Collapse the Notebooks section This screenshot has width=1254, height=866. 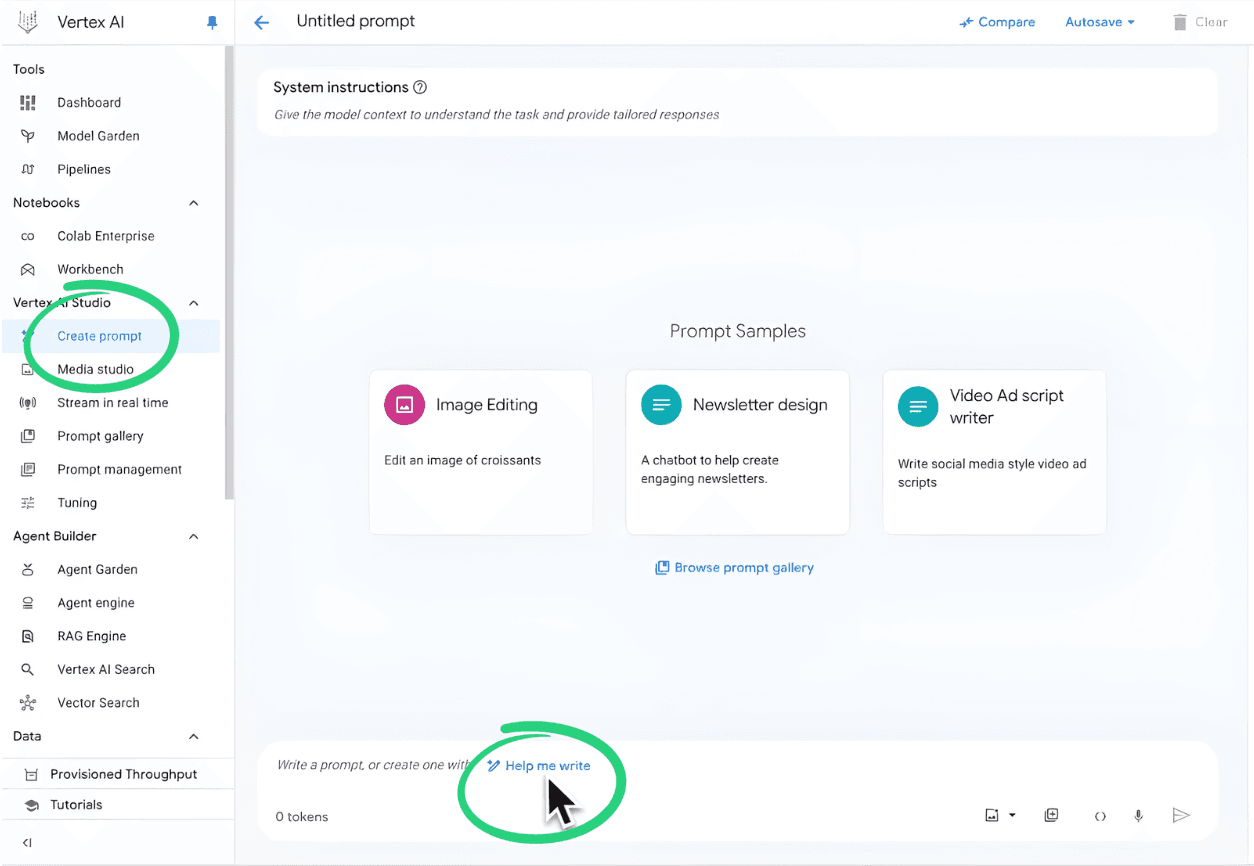(x=194, y=203)
